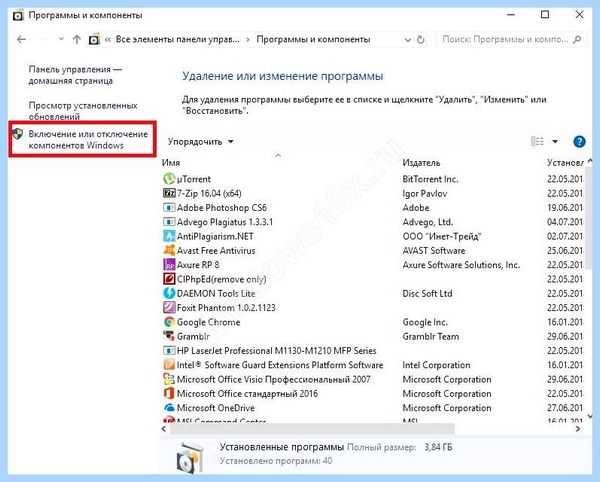Click the Control Panel icon in address bar
600x482 pixels.
94,39
